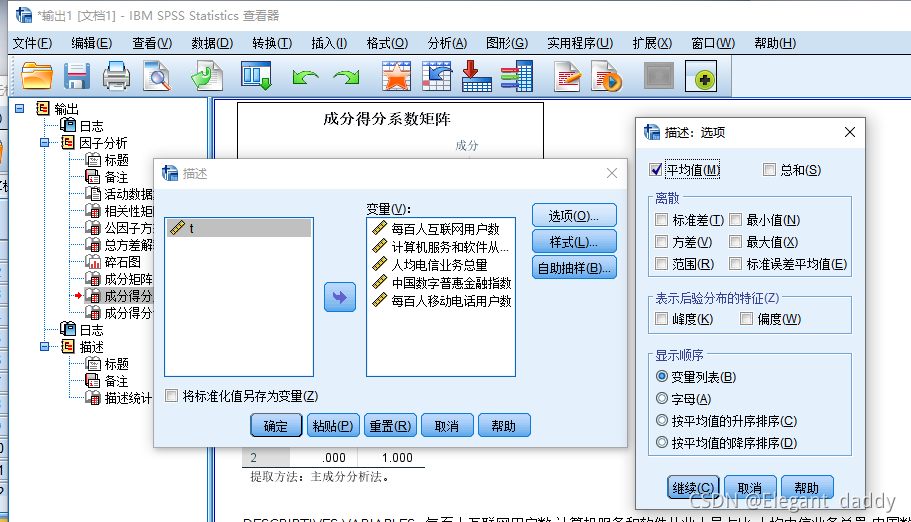Screen dimensions: 911x522
Task: Open the 图形(G) menu
Action: pos(507,43)
